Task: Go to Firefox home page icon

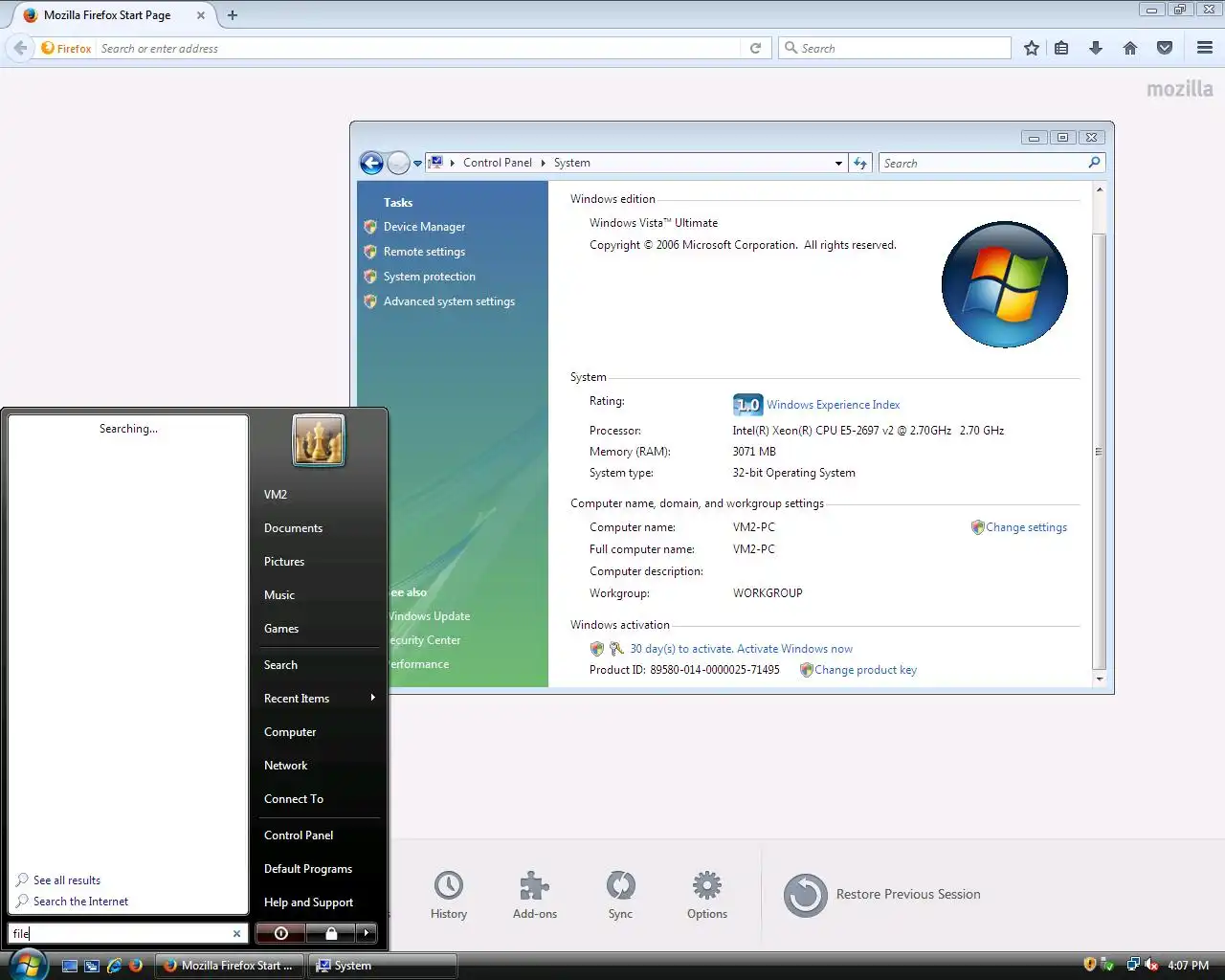Action: [x=1130, y=48]
